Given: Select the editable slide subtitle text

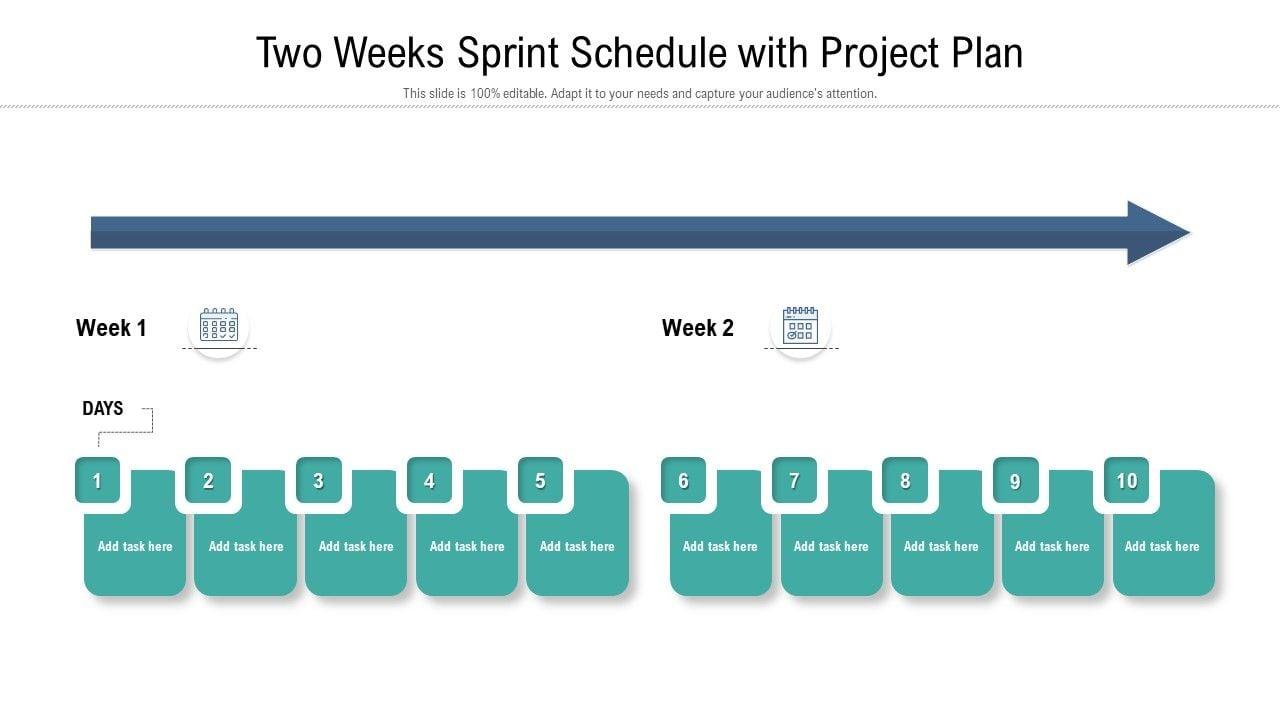Looking at the screenshot, I should 640,94.
